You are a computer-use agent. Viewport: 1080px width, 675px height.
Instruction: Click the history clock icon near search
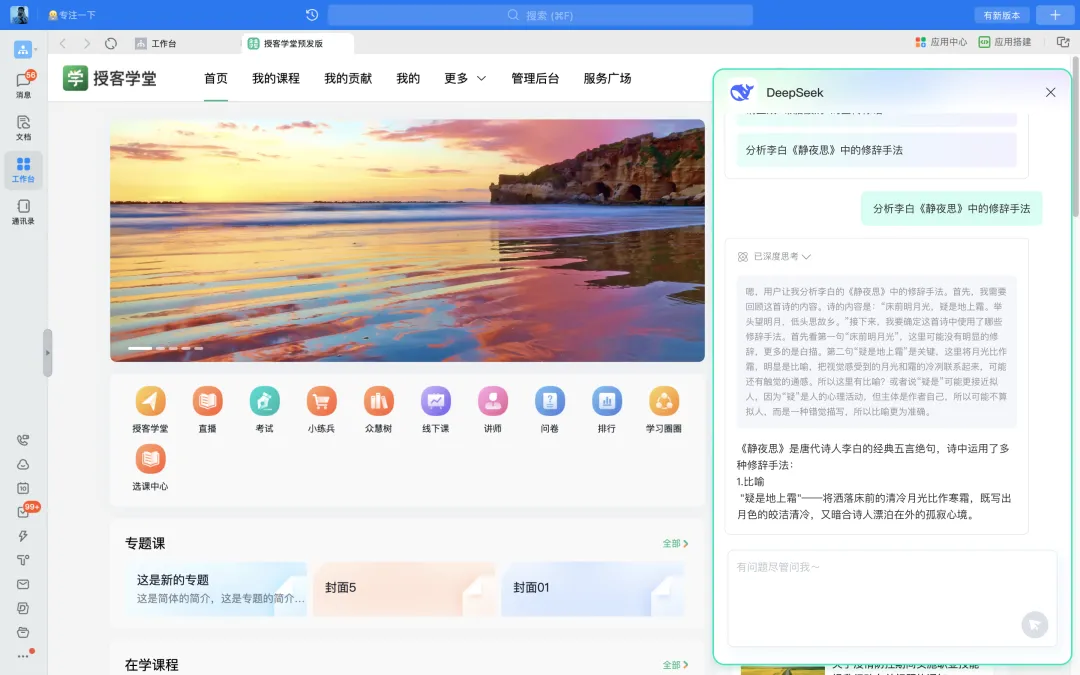(312, 15)
